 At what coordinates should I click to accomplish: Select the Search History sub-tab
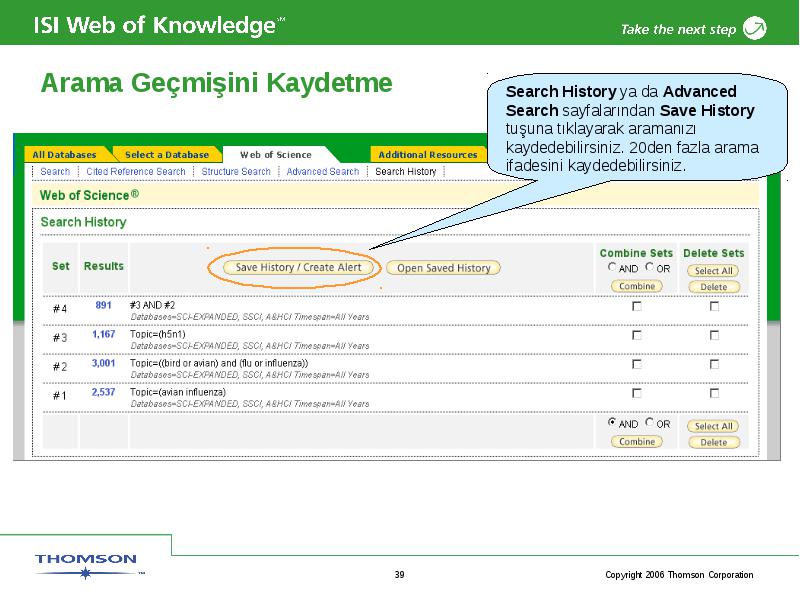tap(406, 171)
